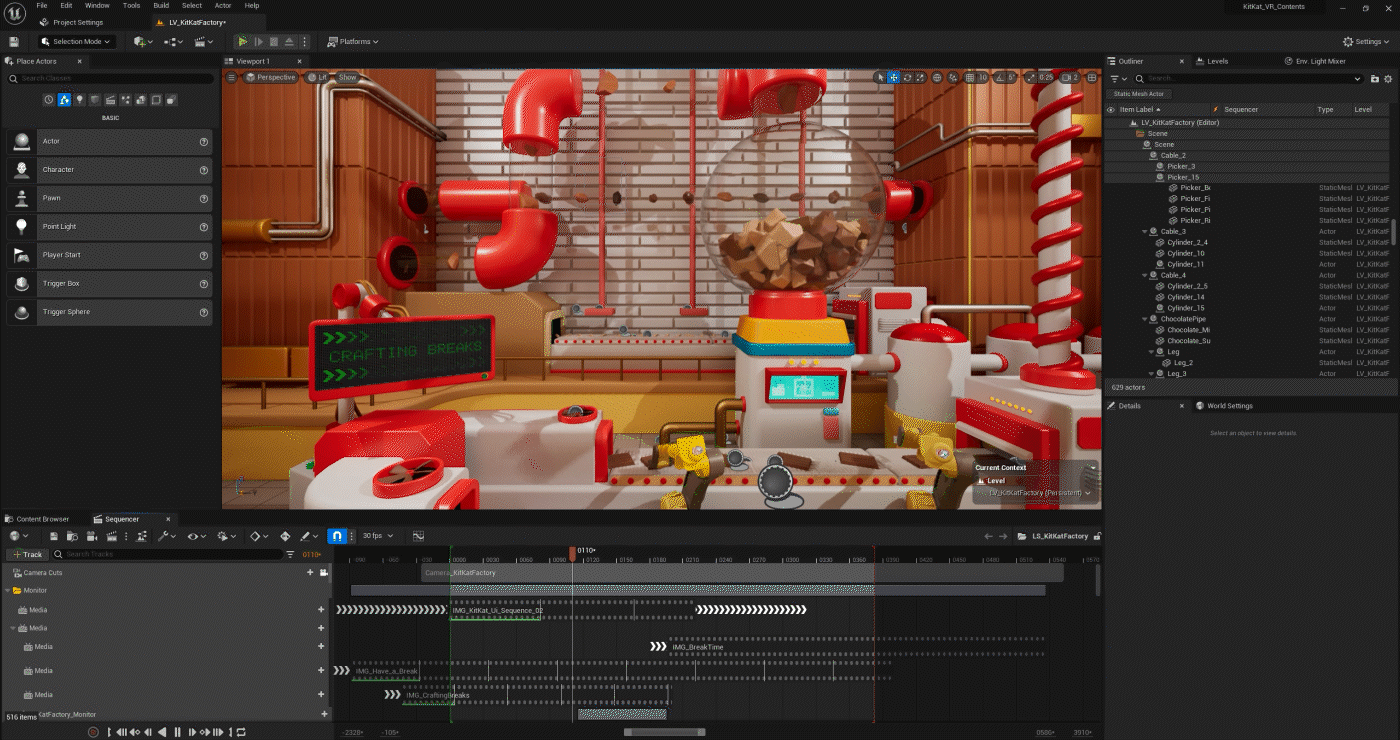Select the Recently Placed clock category
The image size is (1400, 740).
click(x=49, y=99)
